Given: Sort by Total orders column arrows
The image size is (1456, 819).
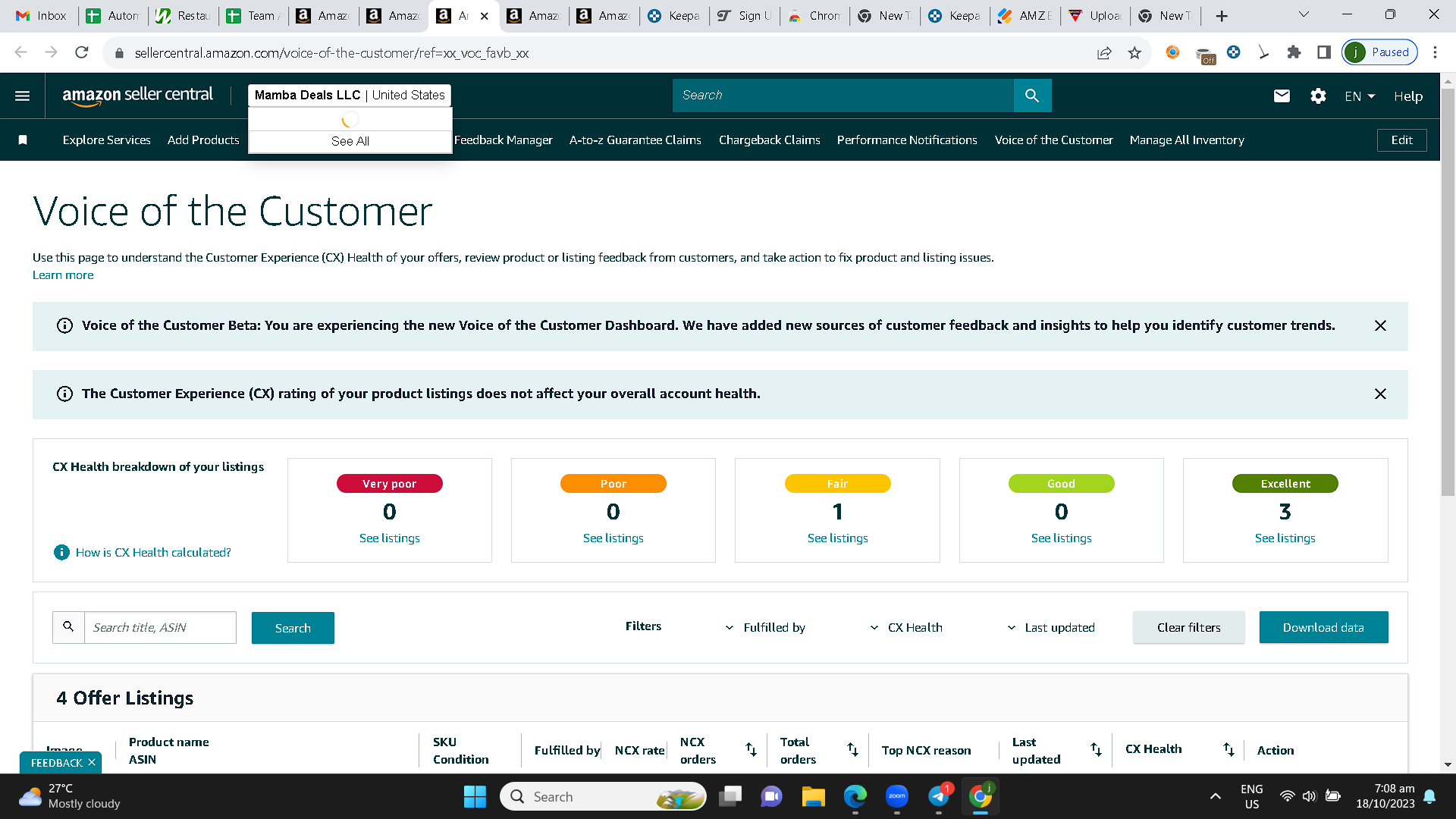Looking at the screenshot, I should (852, 750).
